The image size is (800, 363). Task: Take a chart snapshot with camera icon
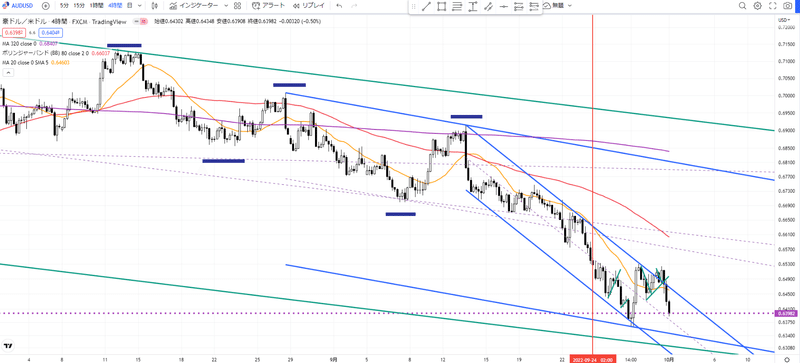coord(788,6)
